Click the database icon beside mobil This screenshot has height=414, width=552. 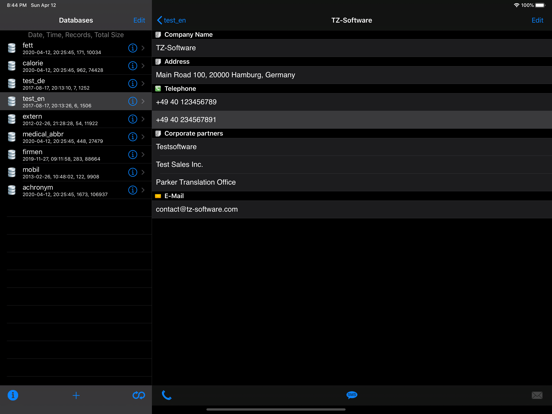tap(12, 172)
